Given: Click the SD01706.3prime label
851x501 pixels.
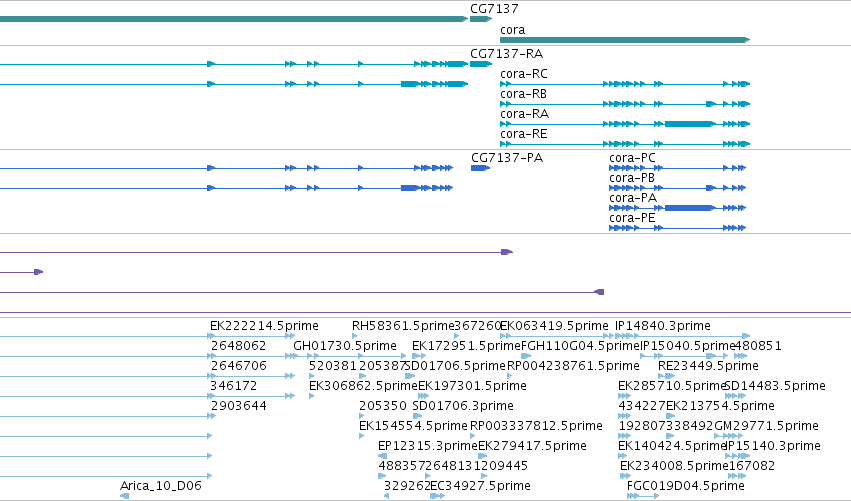Looking at the screenshot, I should tap(463, 407).
